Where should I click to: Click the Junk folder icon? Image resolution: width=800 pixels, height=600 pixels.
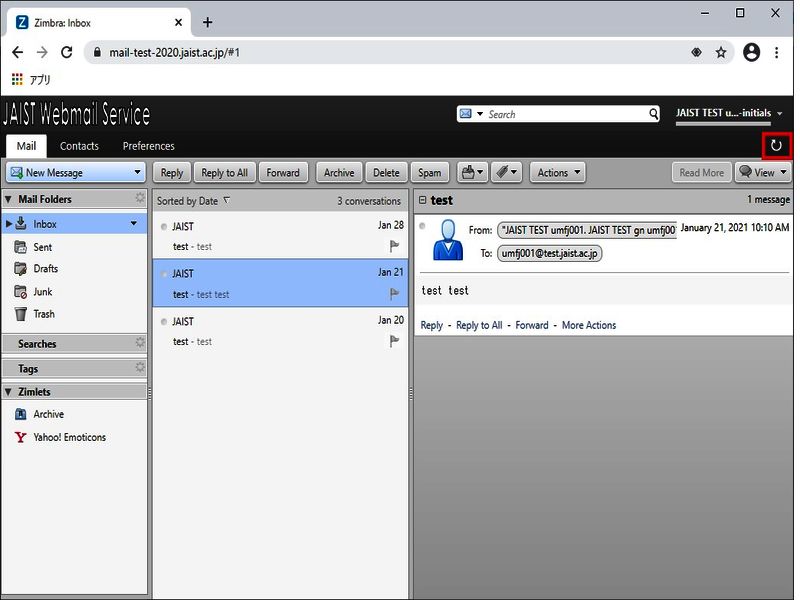tap(20, 292)
